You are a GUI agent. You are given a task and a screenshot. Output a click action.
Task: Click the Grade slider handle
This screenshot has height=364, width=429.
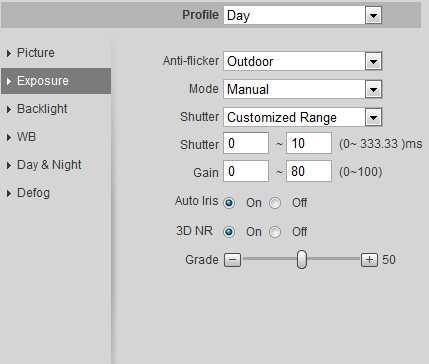click(x=302, y=259)
